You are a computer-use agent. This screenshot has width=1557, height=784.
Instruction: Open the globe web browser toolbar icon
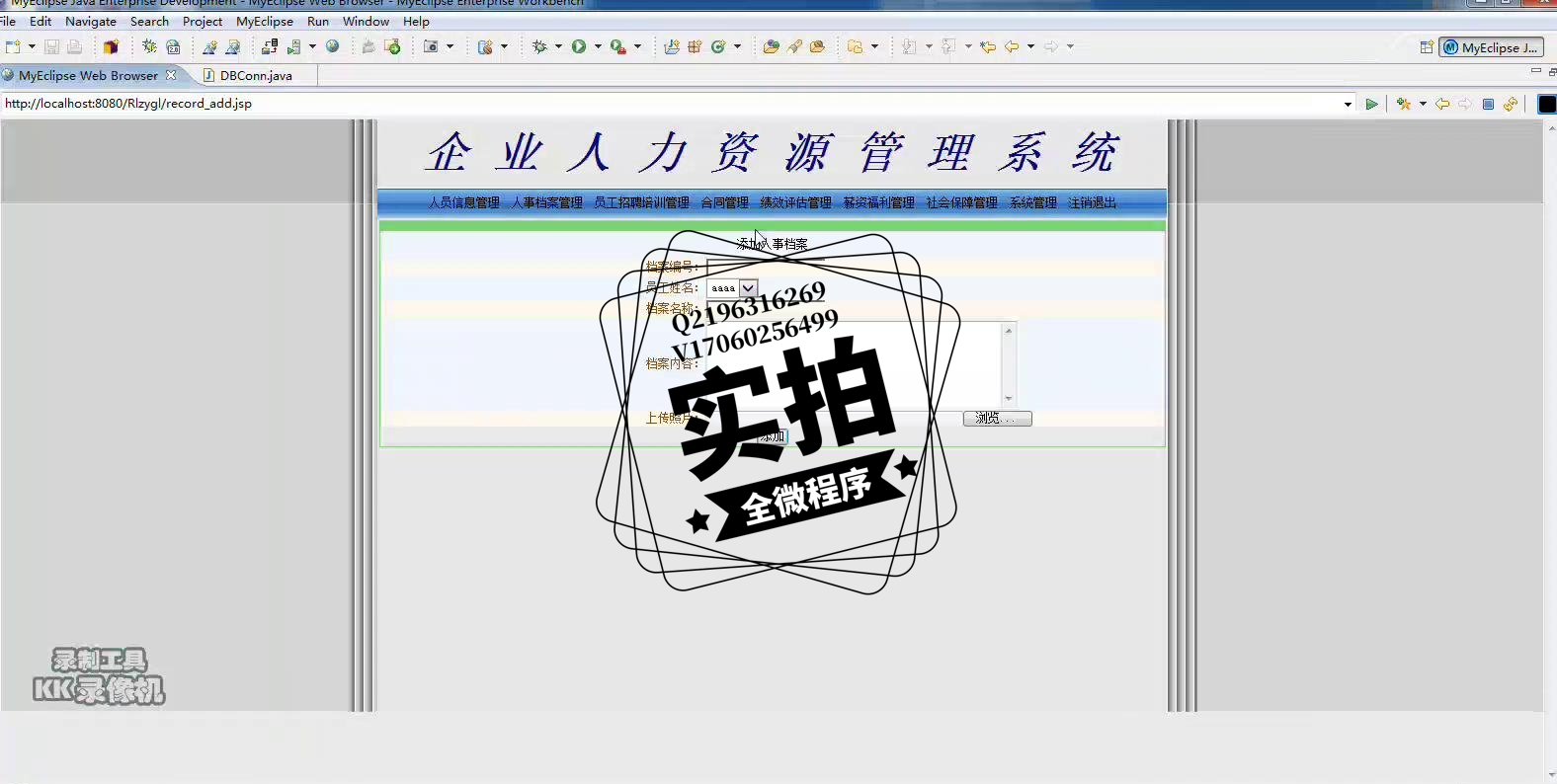[333, 46]
